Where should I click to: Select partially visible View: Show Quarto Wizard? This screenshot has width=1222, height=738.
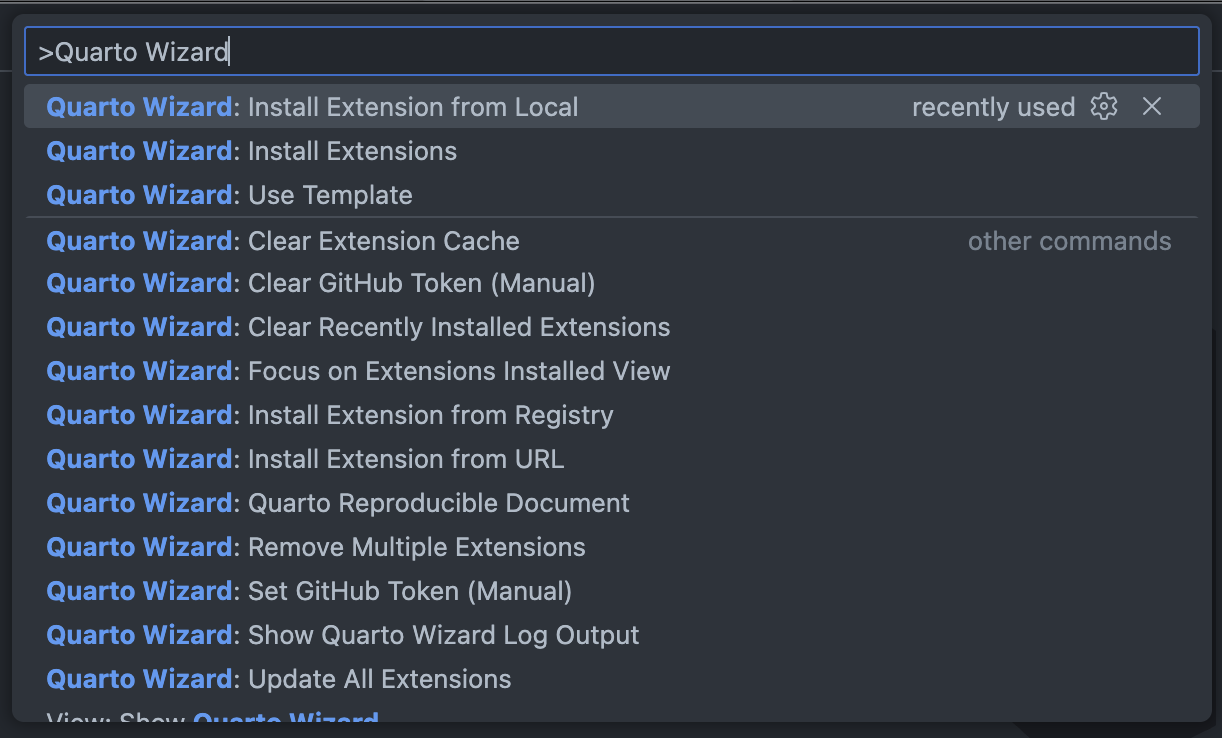coord(213,718)
